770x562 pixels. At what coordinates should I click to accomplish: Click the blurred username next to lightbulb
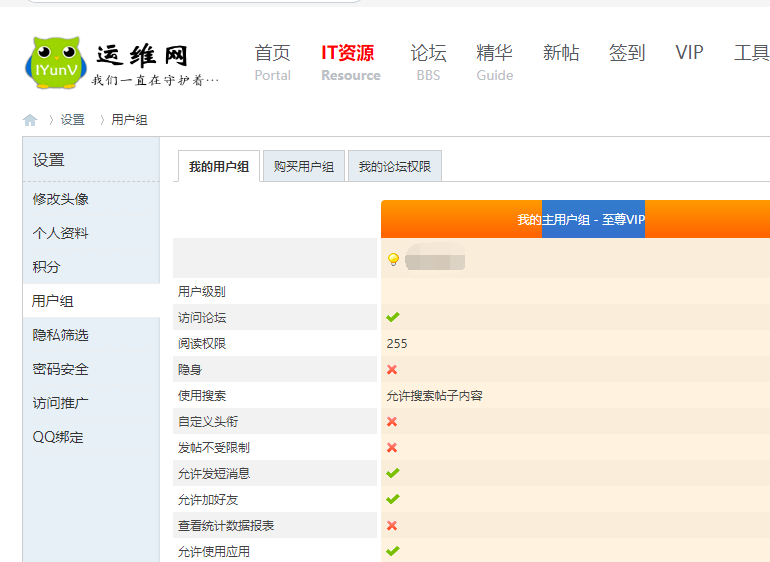pos(435,257)
